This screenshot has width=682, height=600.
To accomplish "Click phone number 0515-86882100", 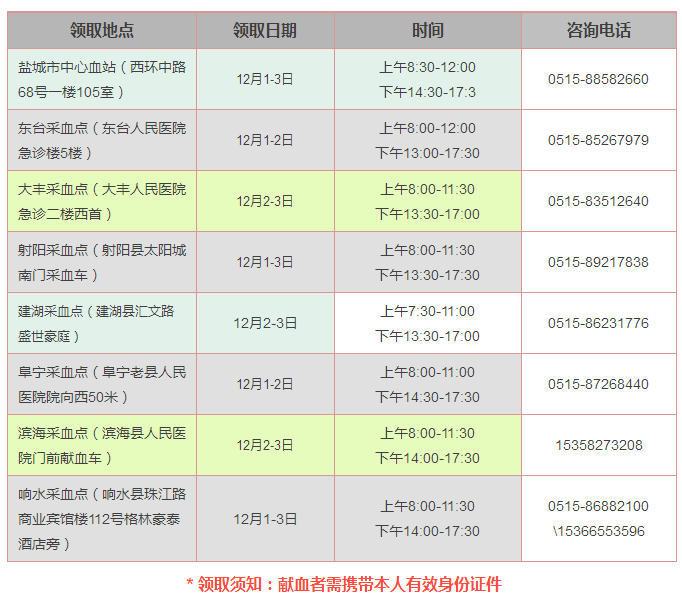I will [x=598, y=506].
